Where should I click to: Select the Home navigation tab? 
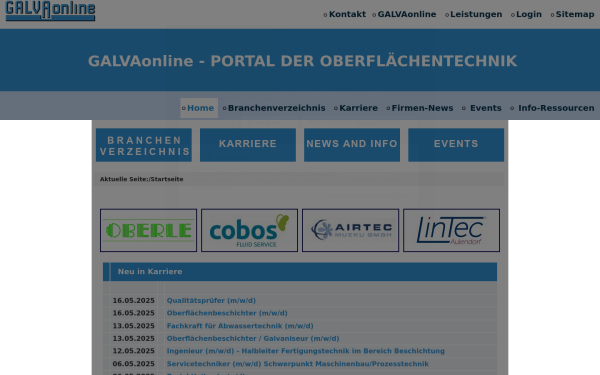click(x=200, y=108)
